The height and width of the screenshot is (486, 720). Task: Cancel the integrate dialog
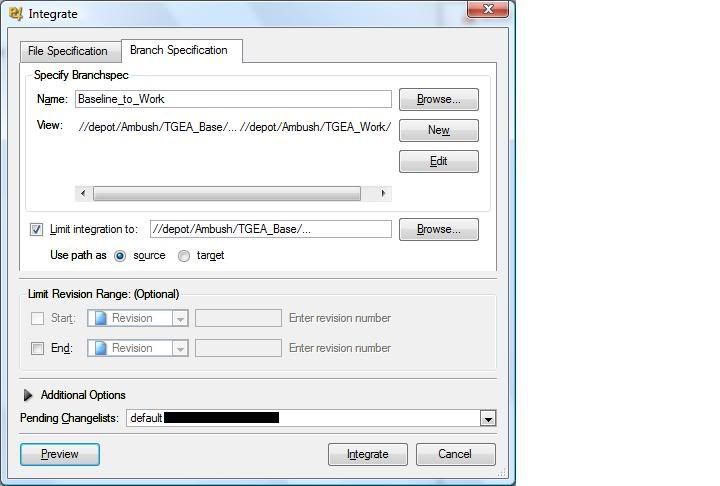tap(455, 454)
